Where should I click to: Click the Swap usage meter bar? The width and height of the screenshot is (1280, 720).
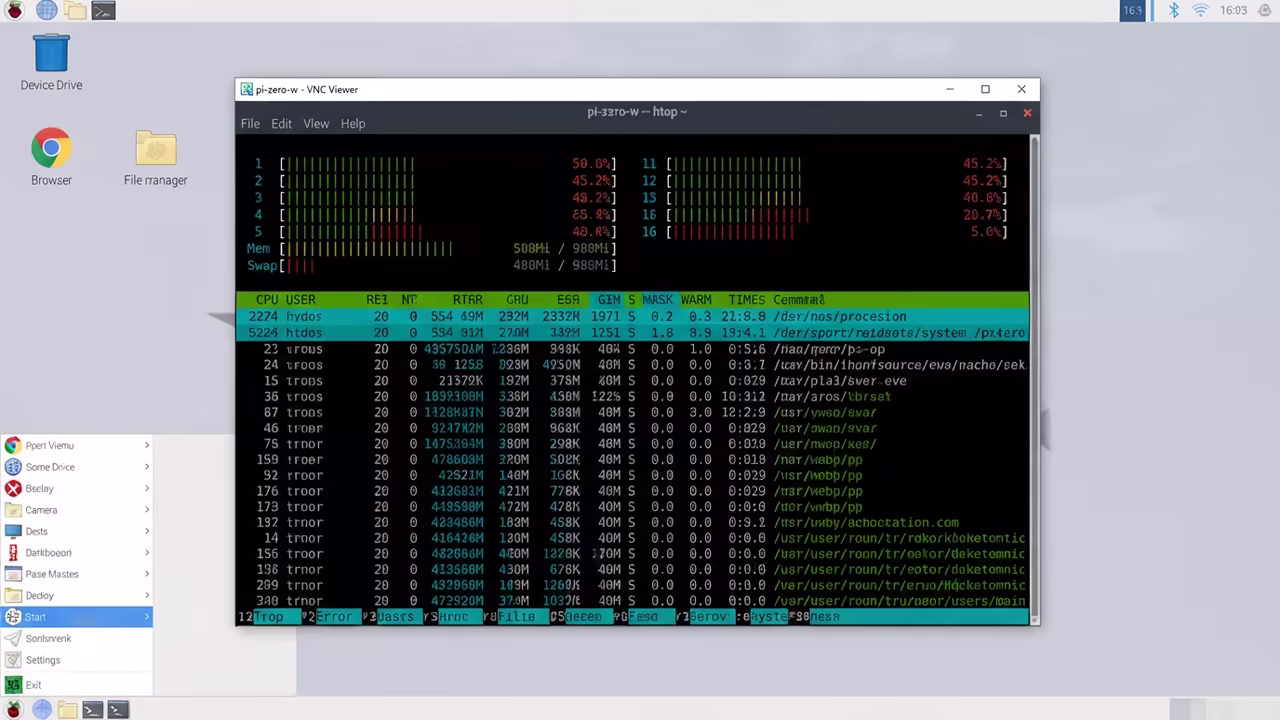coord(431,265)
